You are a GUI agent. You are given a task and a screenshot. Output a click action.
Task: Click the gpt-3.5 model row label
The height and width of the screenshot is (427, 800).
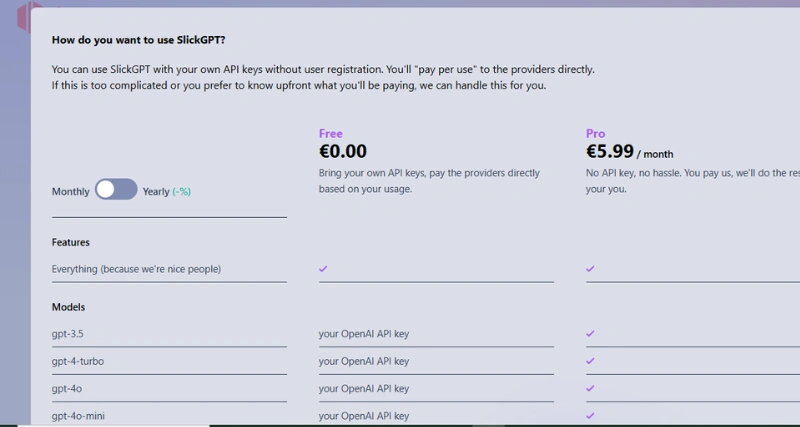[x=67, y=334]
